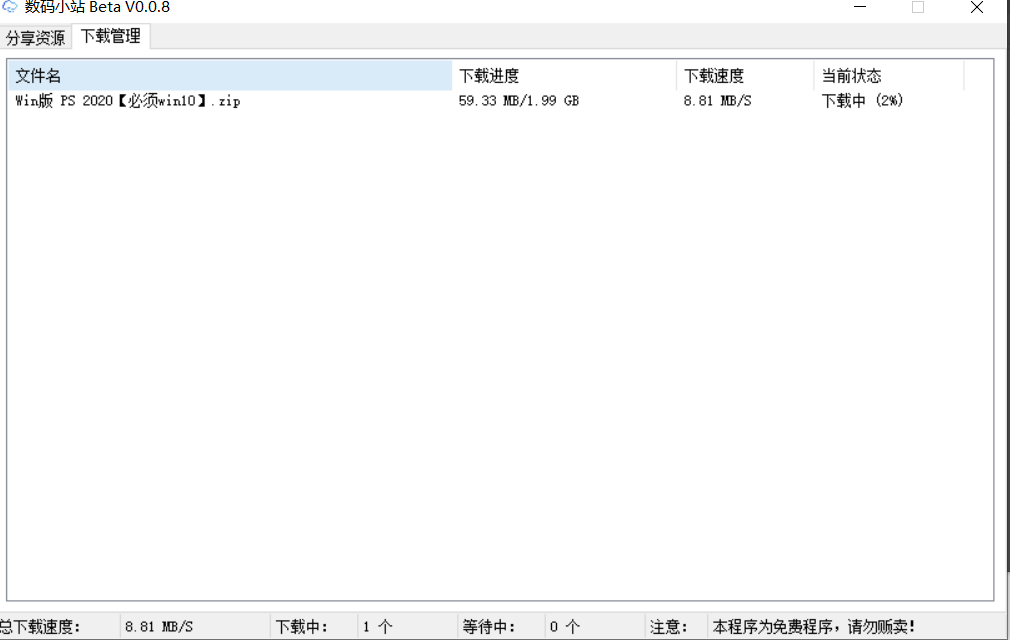Click the 等待中: label in status bar

pyautogui.click(x=489, y=626)
